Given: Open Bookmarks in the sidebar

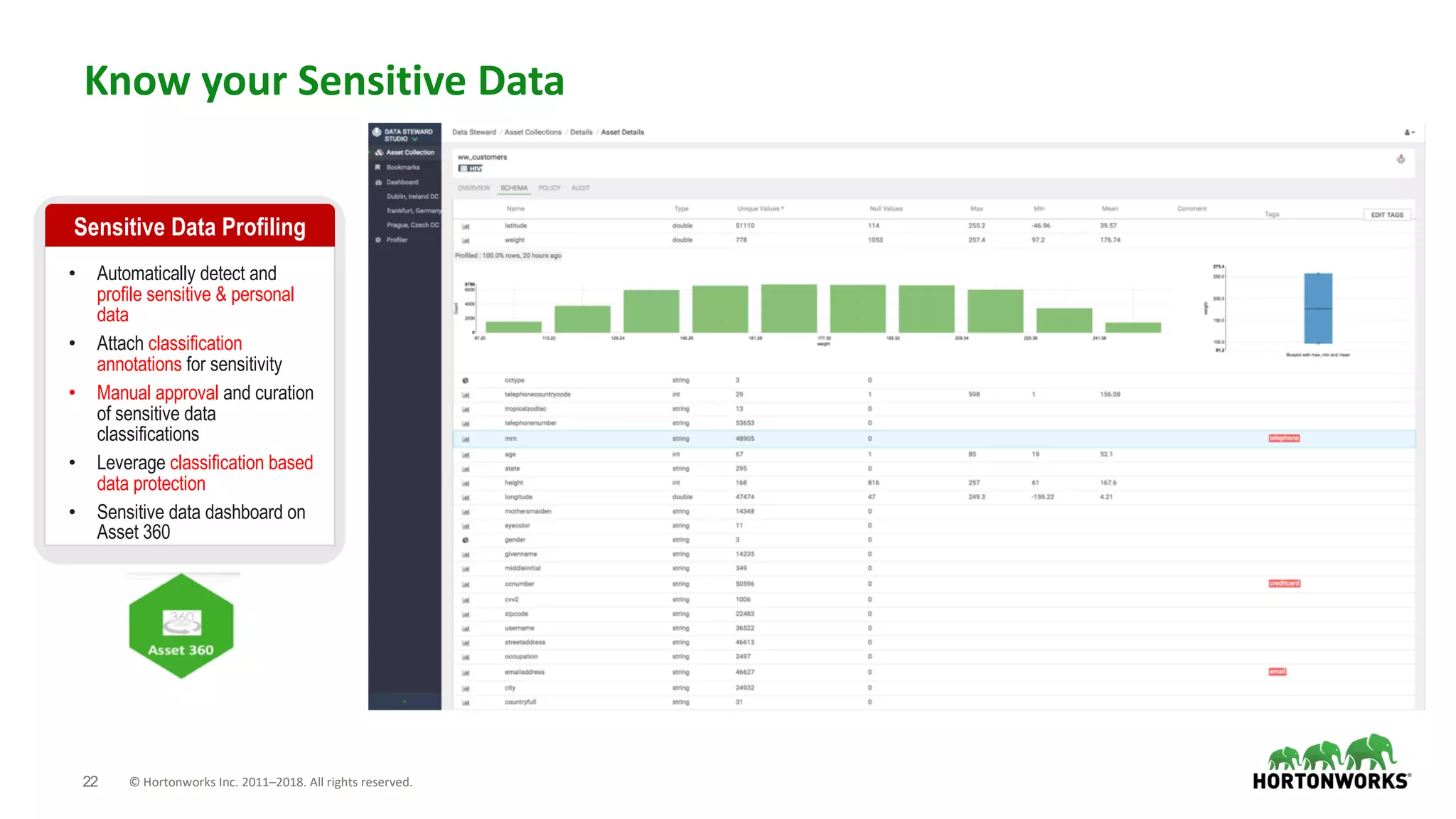Looking at the screenshot, I should 403,167.
